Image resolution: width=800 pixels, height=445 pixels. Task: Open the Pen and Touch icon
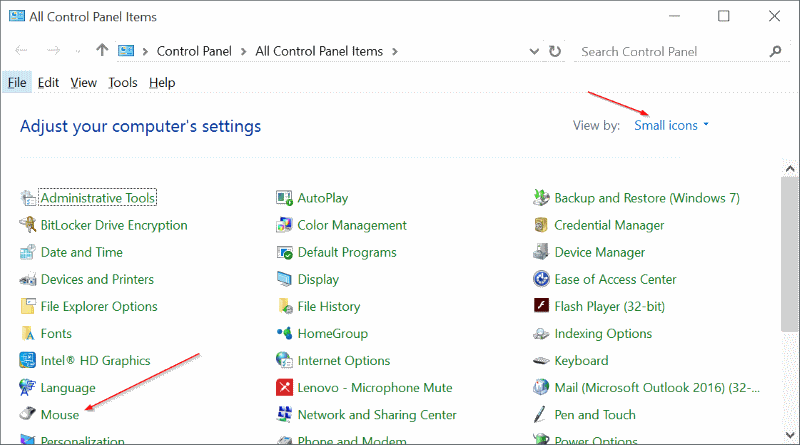541,414
